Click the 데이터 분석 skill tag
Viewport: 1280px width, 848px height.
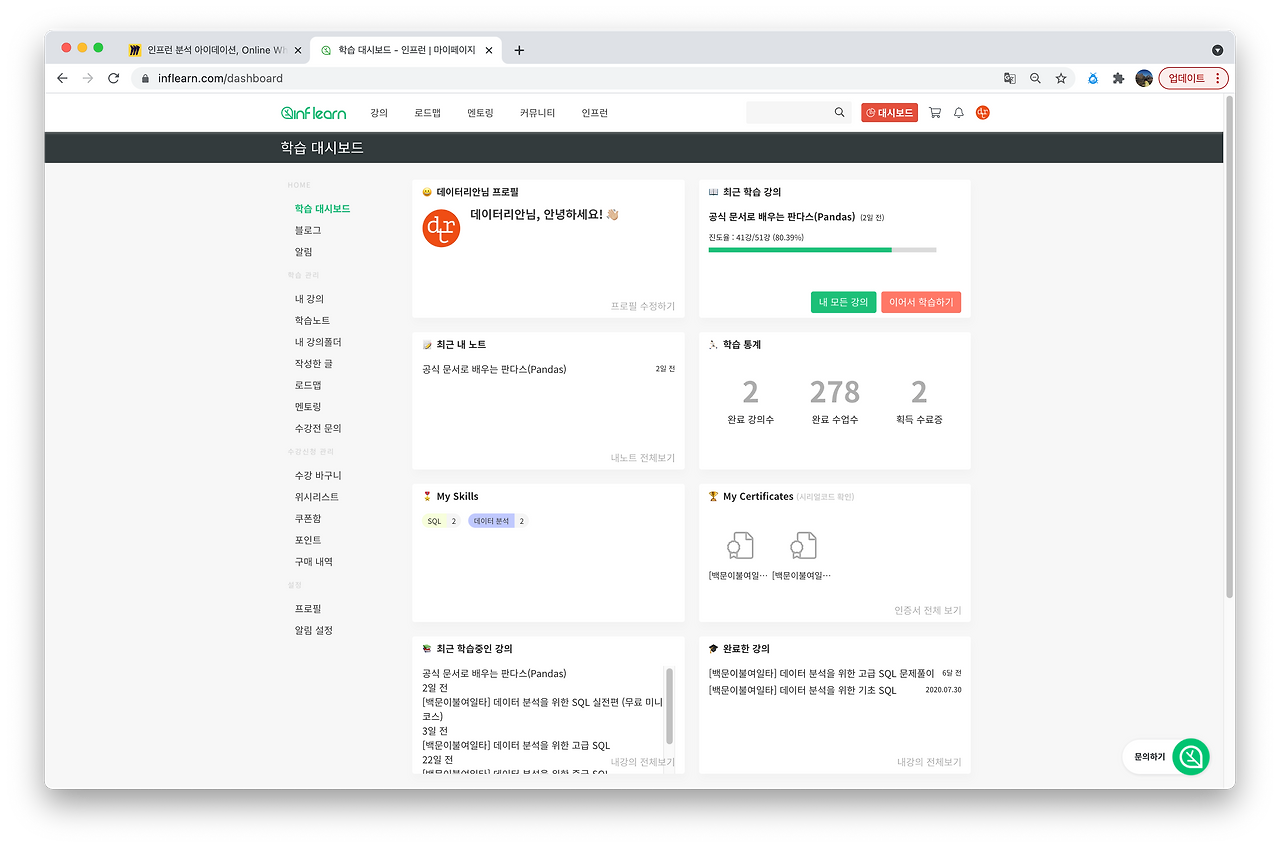pos(498,521)
